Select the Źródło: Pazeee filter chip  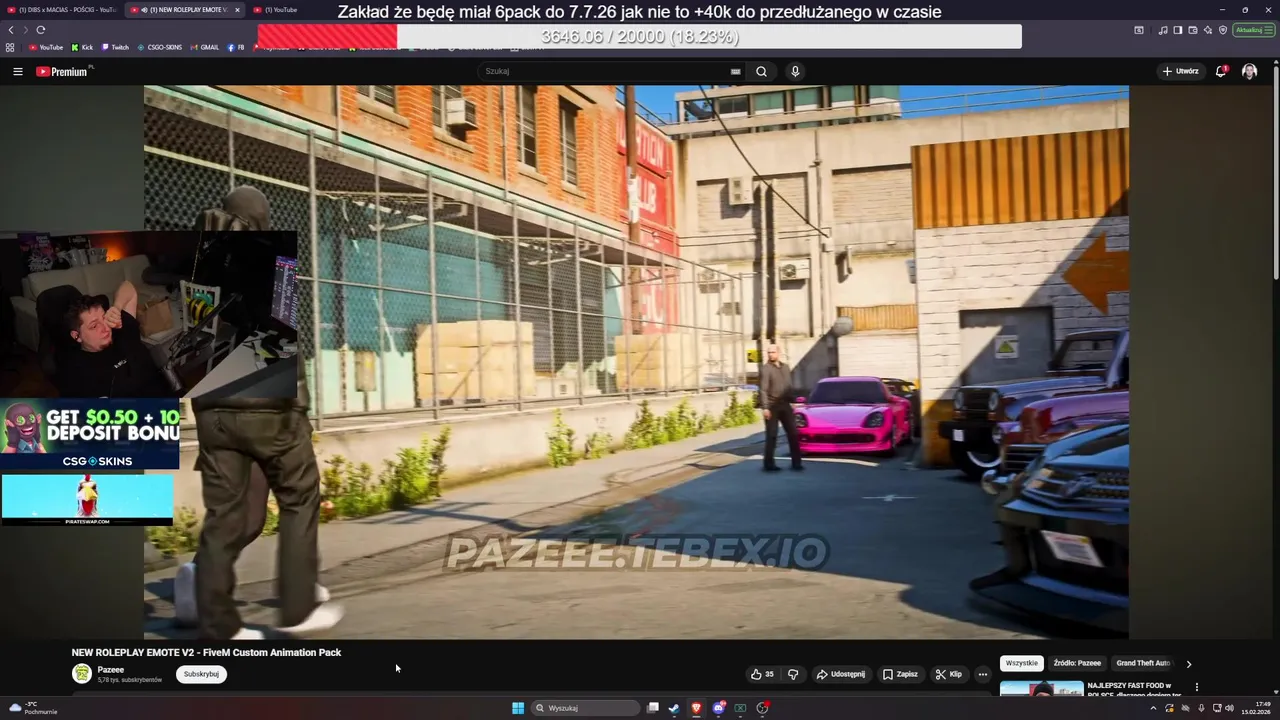click(x=1076, y=663)
